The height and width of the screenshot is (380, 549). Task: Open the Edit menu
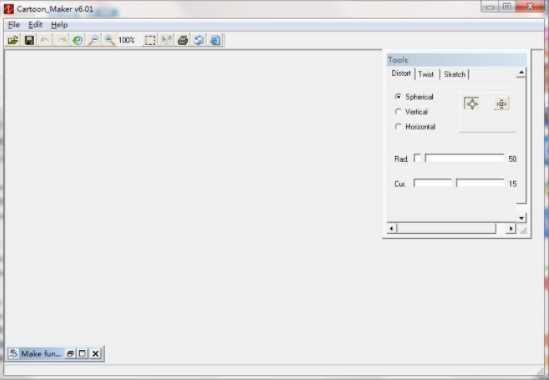pos(35,25)
